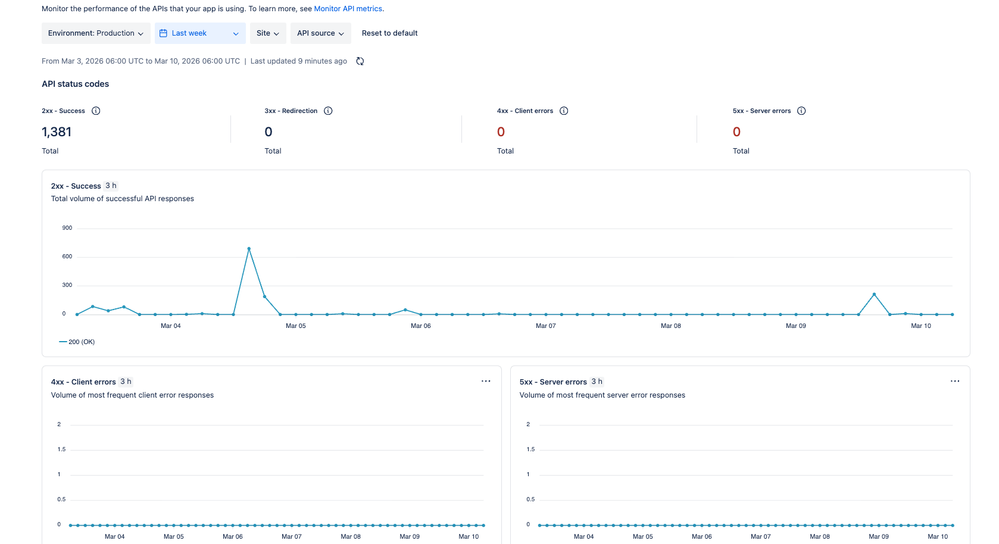Click info icon next to 3xx - Redirection
Image resolution: width=999 pixels, height=544 pixels.
pos(328,111)
